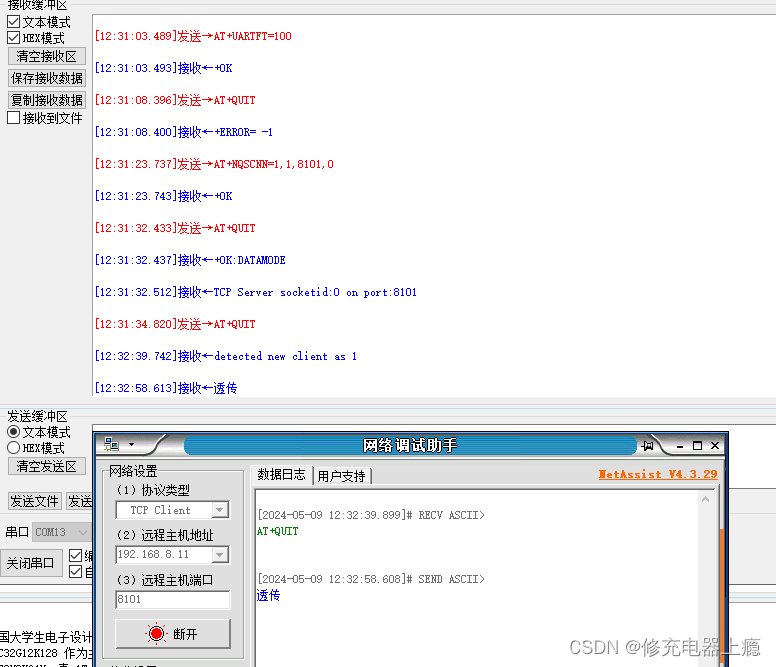Open NetAssist V4.3.29 link

658,474
